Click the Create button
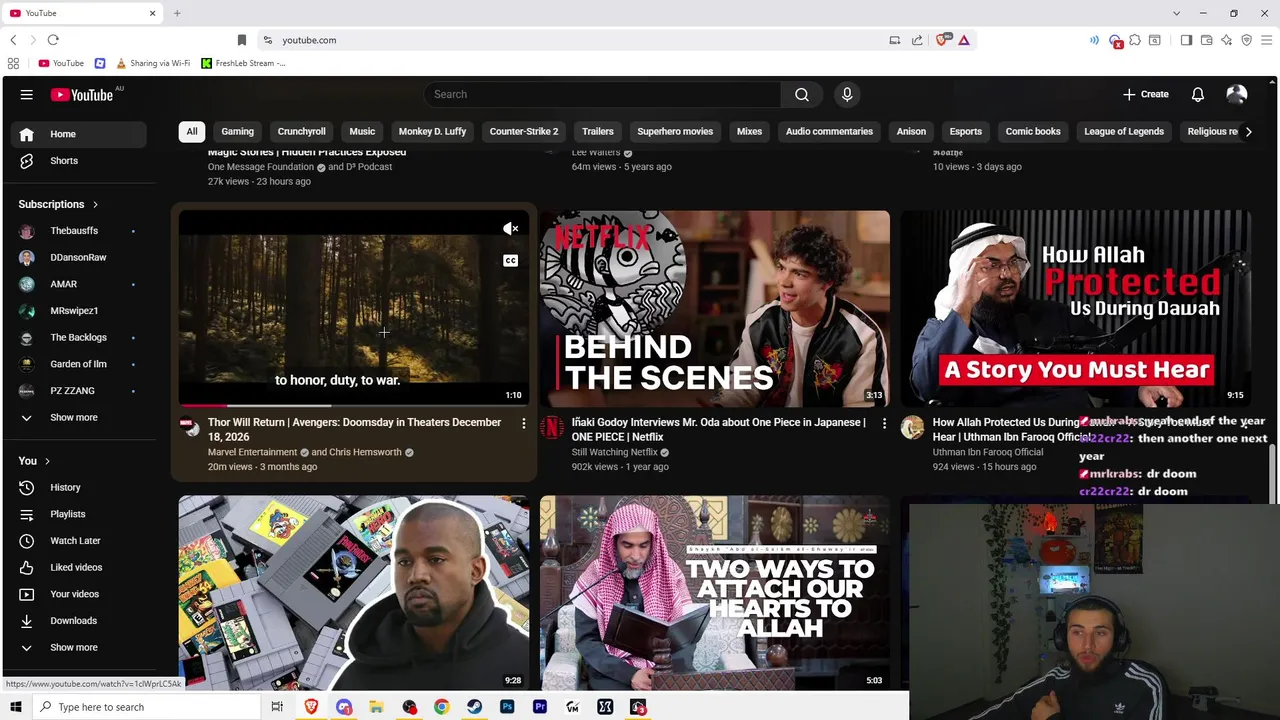Image resolution: width=1280 pixels, height=720 pixels. coord(1146,94)
